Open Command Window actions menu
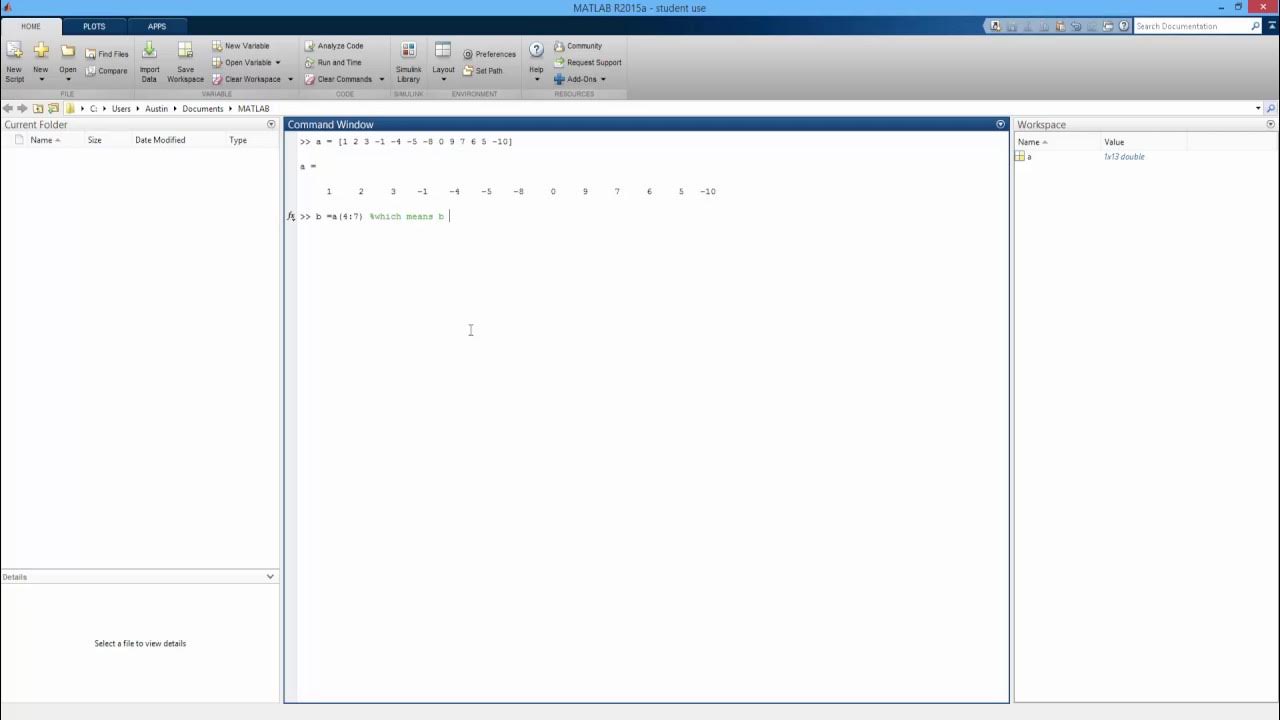1280x720 pixels. [x=1000, y=124]
